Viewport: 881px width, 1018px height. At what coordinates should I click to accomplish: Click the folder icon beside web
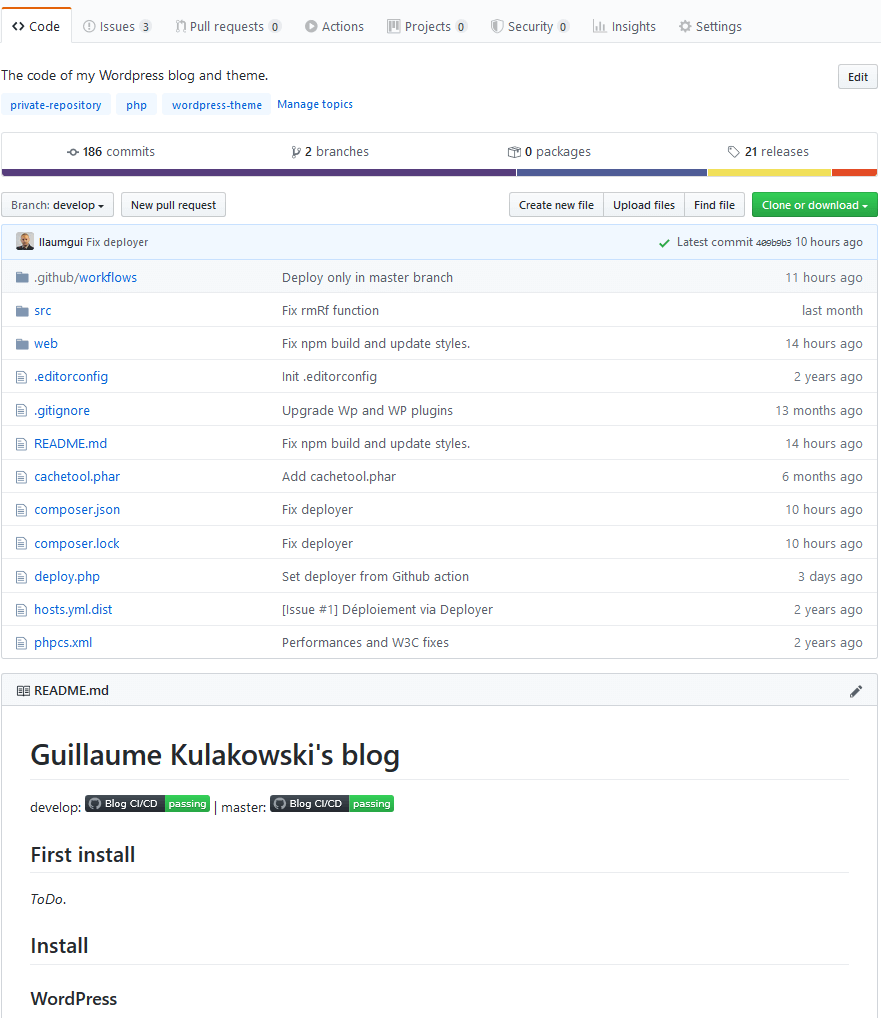[x=22, y=344]
